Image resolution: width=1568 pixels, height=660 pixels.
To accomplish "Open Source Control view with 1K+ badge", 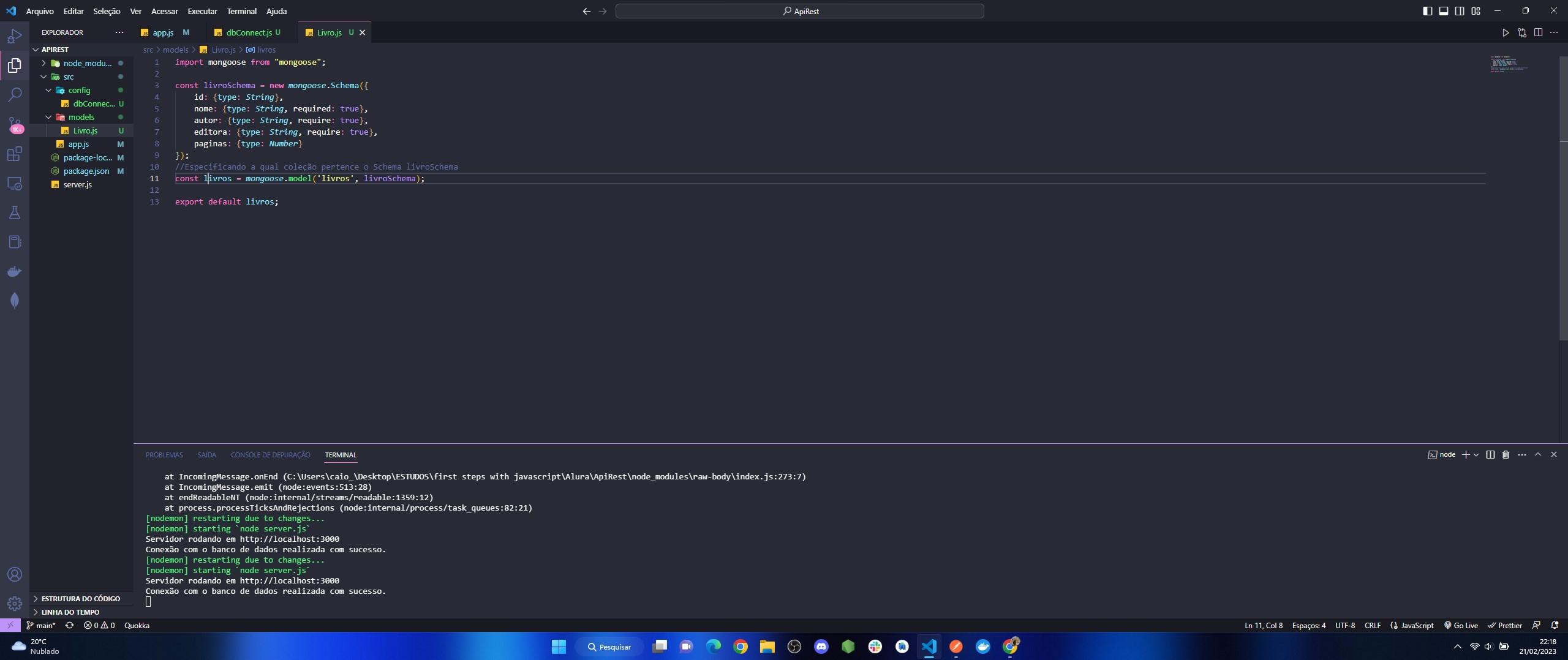I will pos(15,124).
